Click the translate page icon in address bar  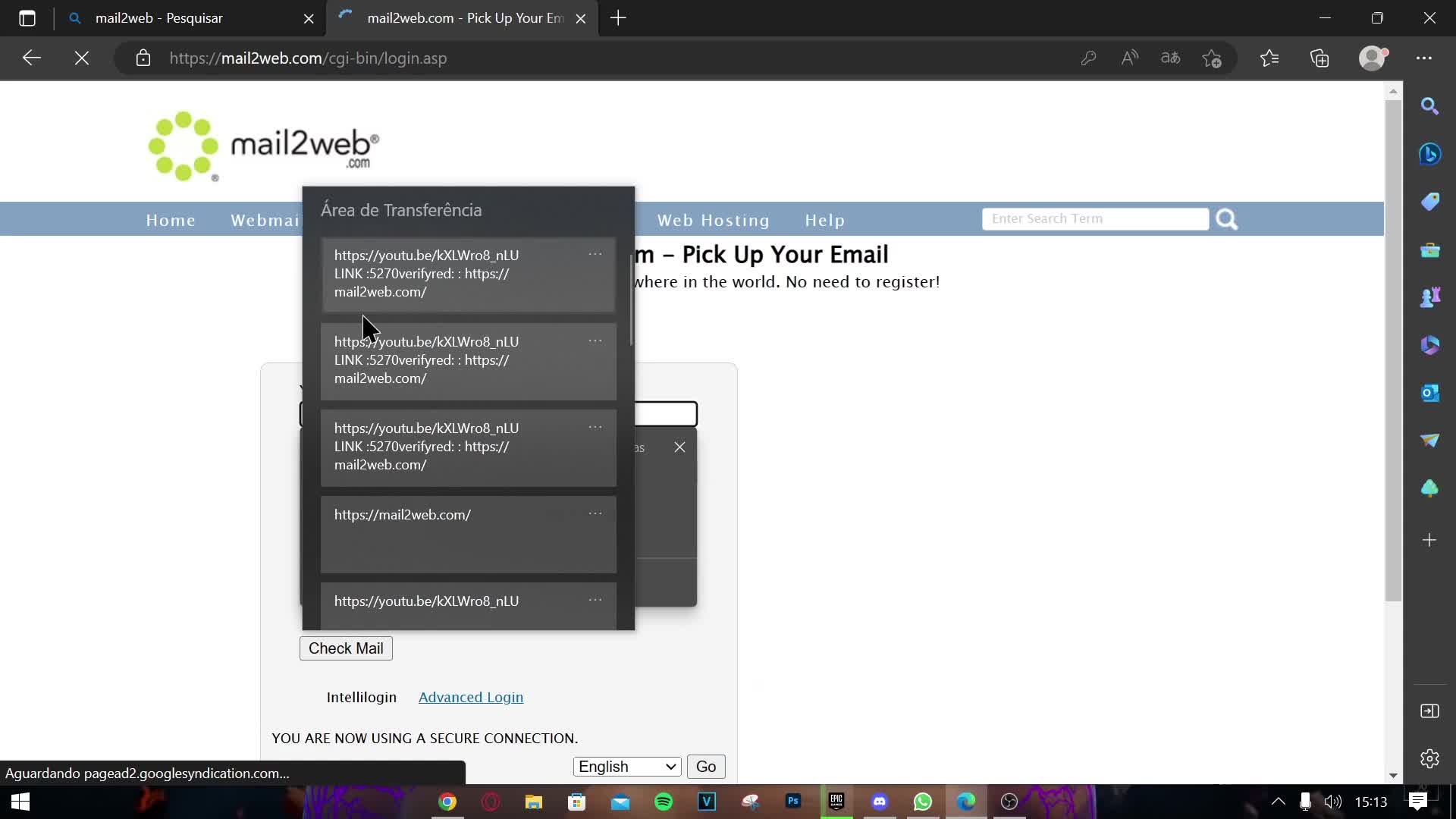[x=1170, y=58]
